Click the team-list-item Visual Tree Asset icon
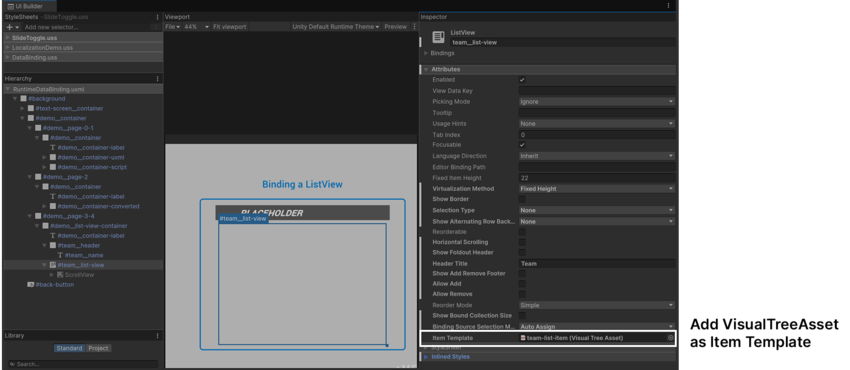The image size is (850, 370). coord(523,337)
